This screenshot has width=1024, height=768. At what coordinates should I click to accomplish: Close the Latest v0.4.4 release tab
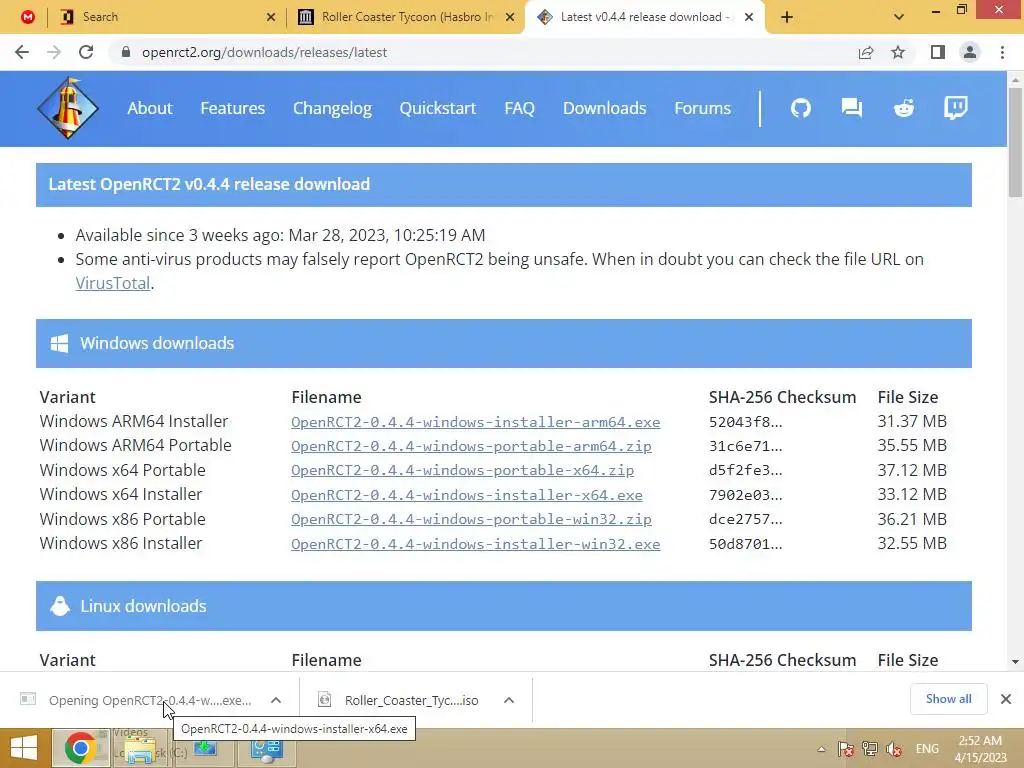pyautogui.click(x=749, y=17)
